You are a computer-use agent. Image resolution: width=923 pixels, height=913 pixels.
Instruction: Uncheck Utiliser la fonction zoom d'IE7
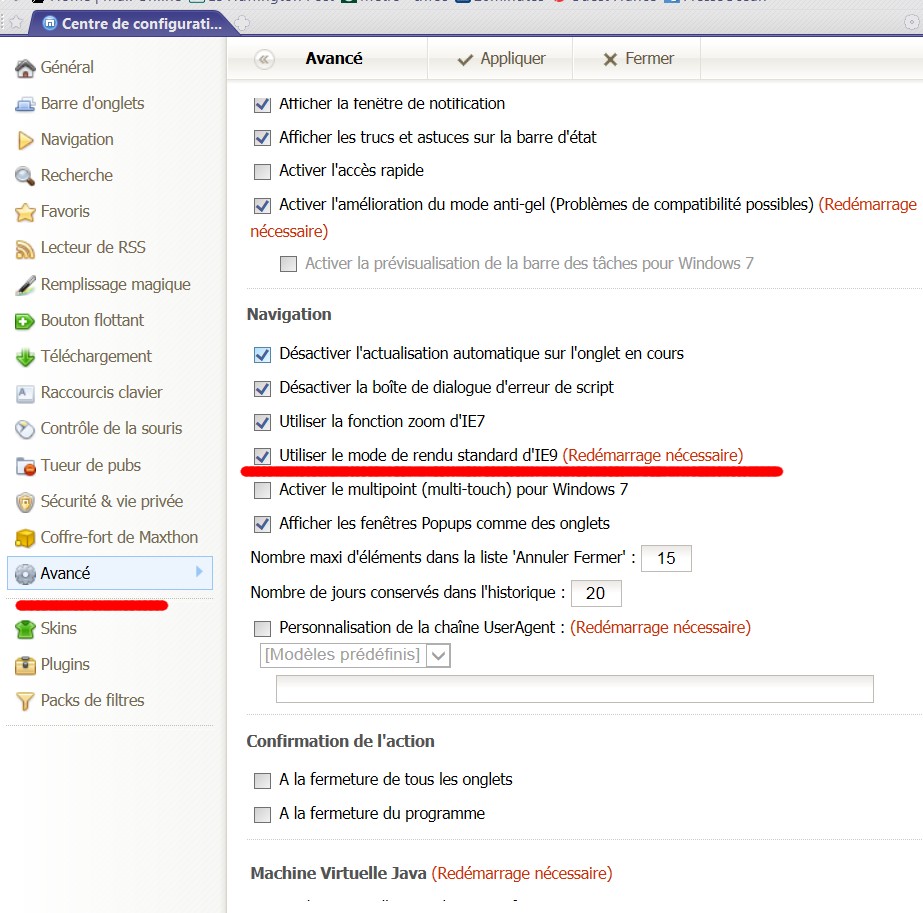[262, 422]
